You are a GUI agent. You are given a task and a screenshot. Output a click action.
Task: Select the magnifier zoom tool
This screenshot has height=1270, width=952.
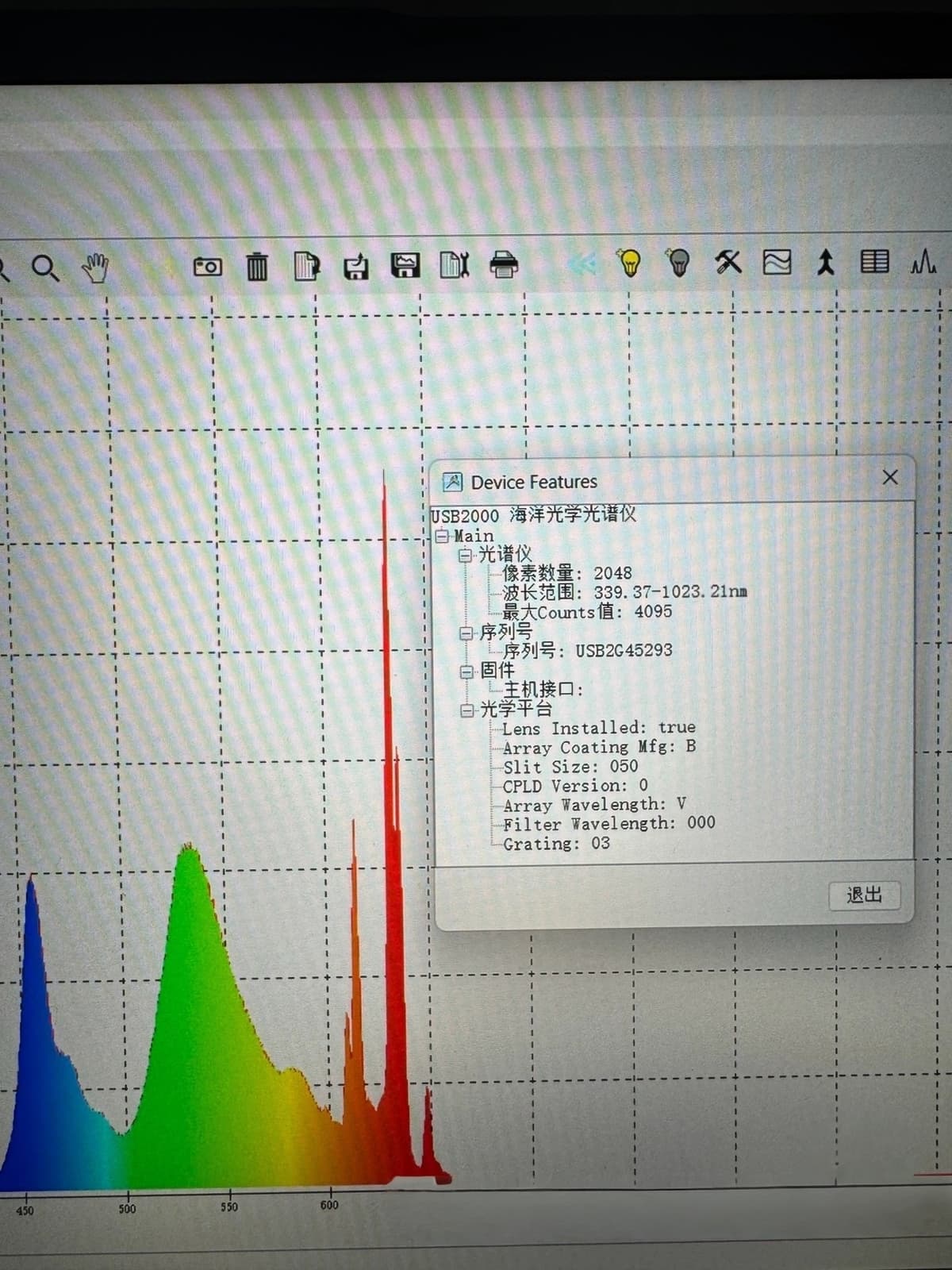pyautogui.click(x=45, y=268)
